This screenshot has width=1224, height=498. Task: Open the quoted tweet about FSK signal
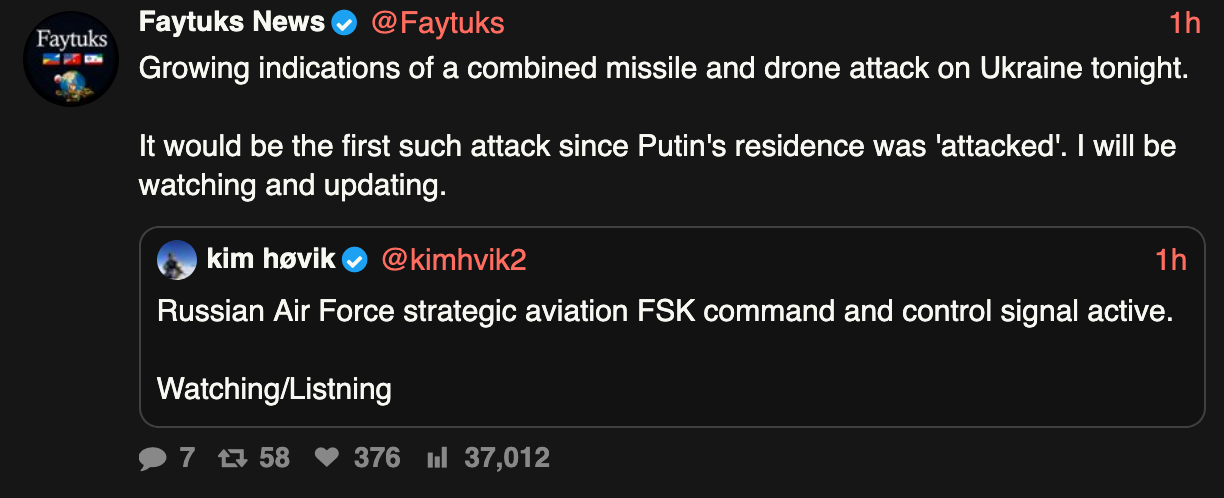click(x=664, y=312)
